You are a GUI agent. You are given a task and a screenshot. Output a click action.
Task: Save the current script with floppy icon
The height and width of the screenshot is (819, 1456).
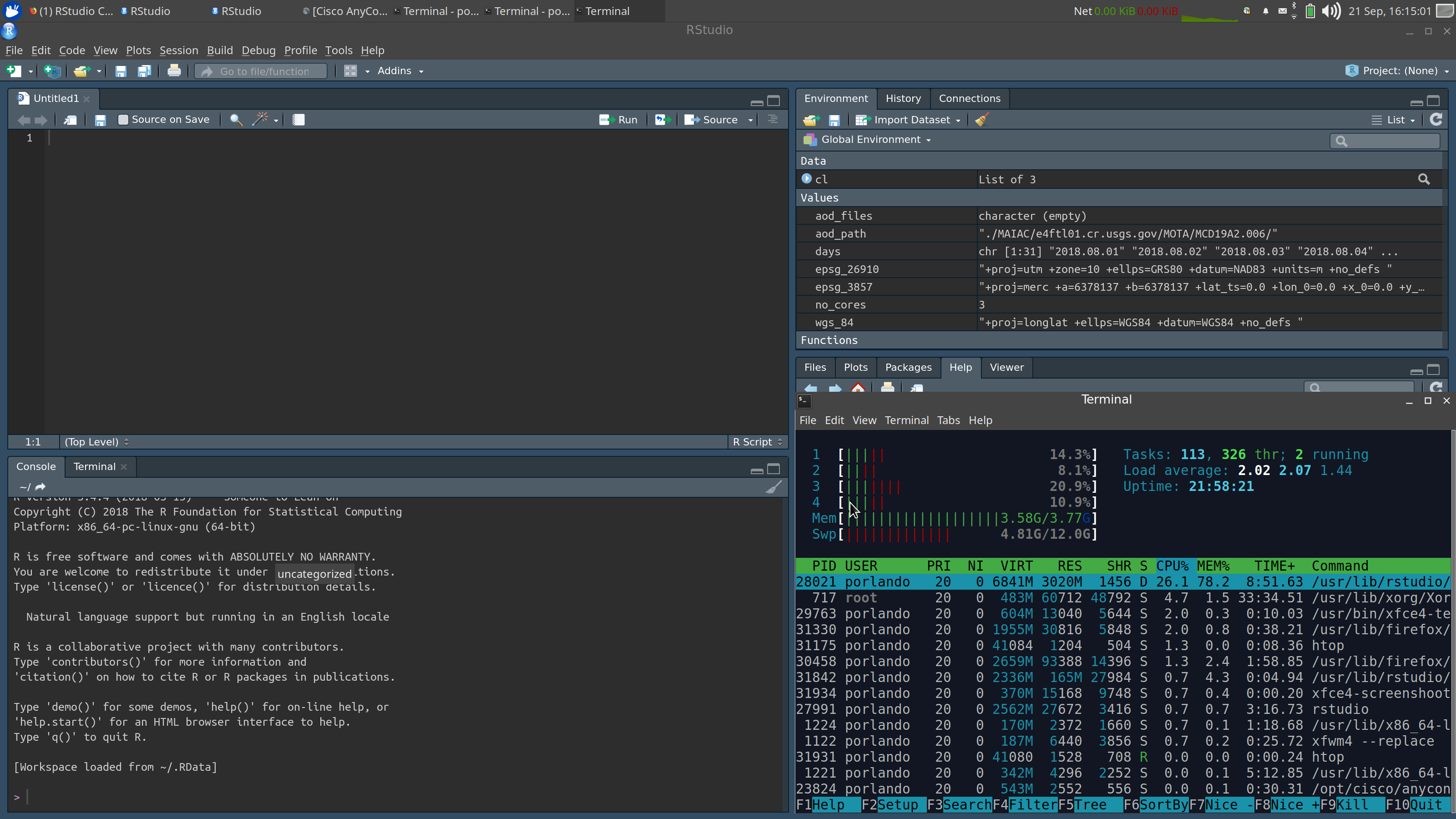coord(101,119)
